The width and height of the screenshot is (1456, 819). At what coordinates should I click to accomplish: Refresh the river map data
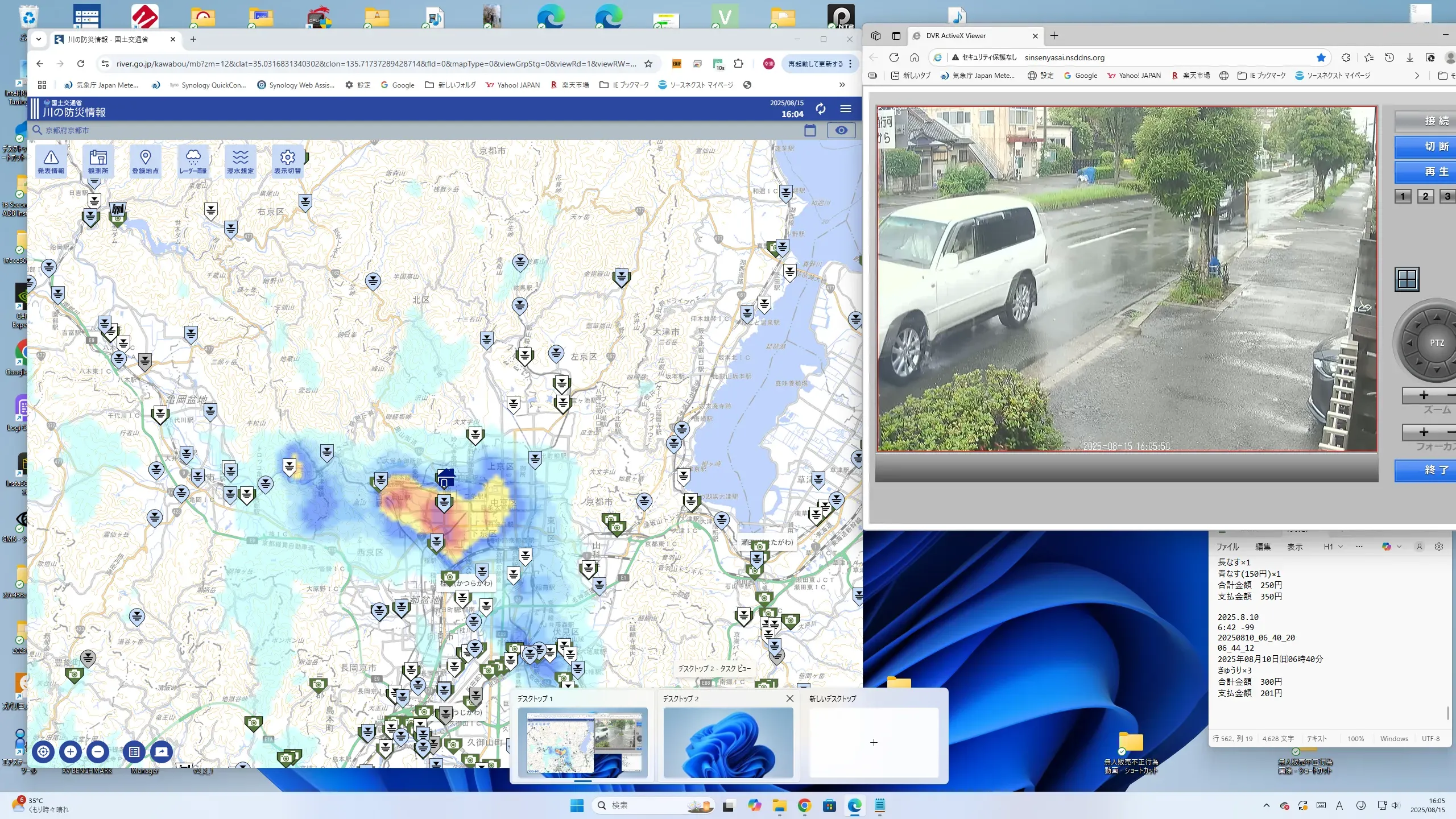click(x=820, y=109)
